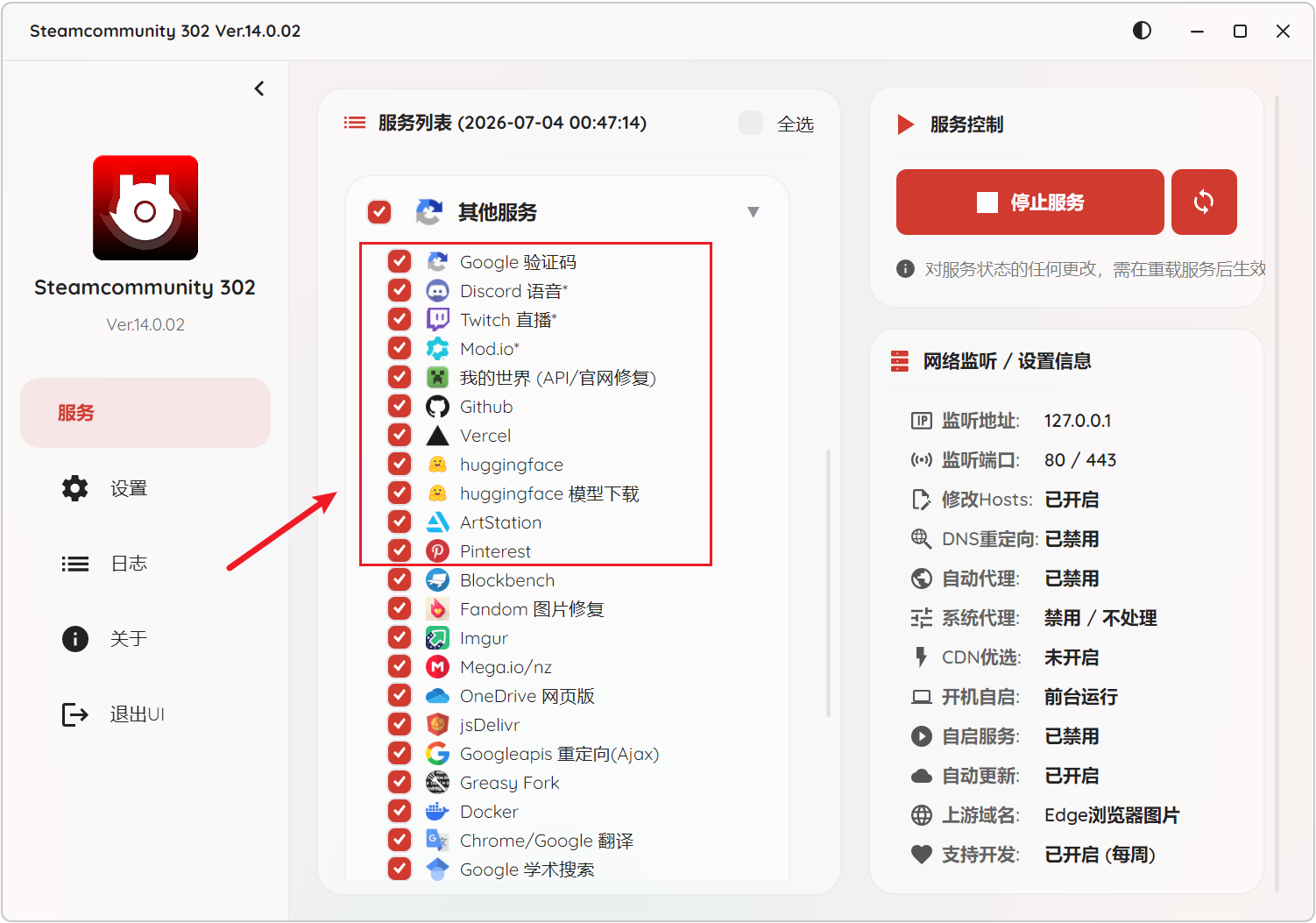
Task: Click the Chrome/Google 翻译 translate icon
Action: pos(437,840)
